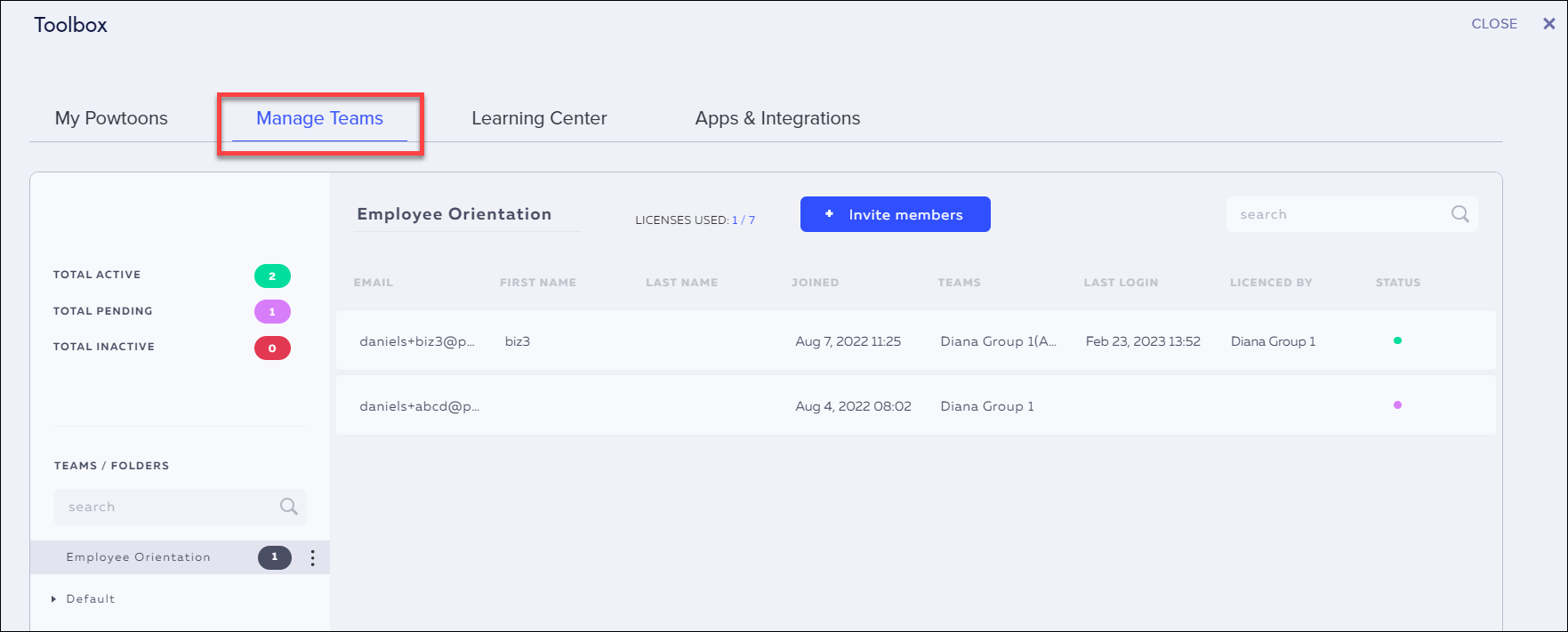Sort by the LAST LOGIN column header
Viewport: 1568px width, 632px height.
[x=1121, y=283]
